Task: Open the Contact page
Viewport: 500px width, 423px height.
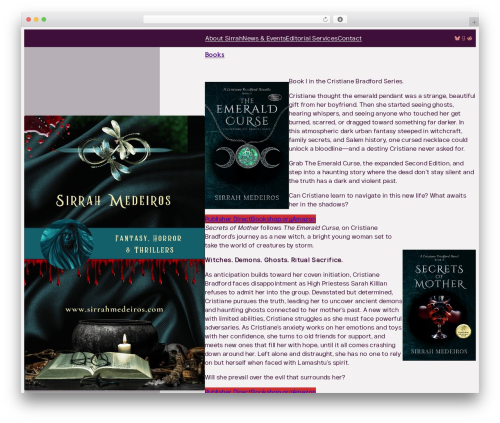Action: coord(350,38)
